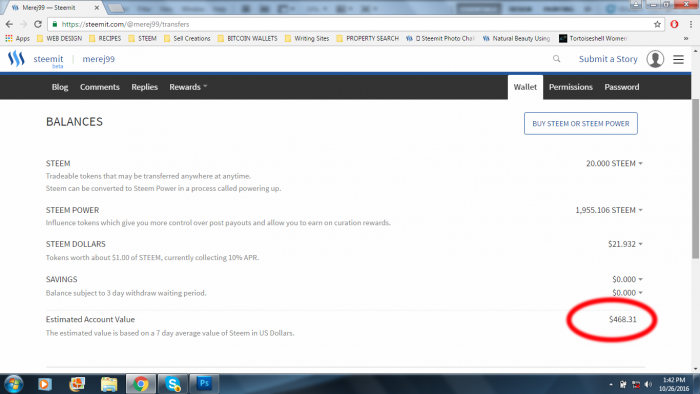Show more bookmarks overflow chevron

(x=686, y=38)
